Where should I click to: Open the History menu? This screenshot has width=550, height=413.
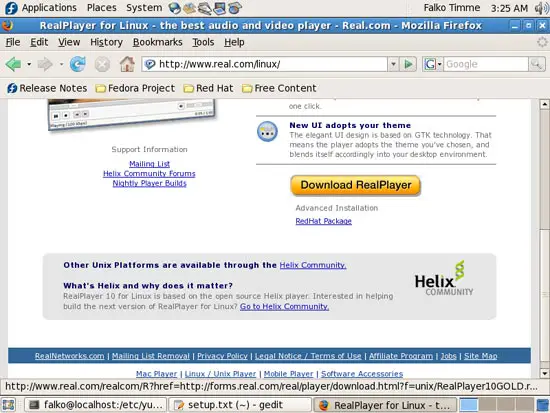coord(106,42)
